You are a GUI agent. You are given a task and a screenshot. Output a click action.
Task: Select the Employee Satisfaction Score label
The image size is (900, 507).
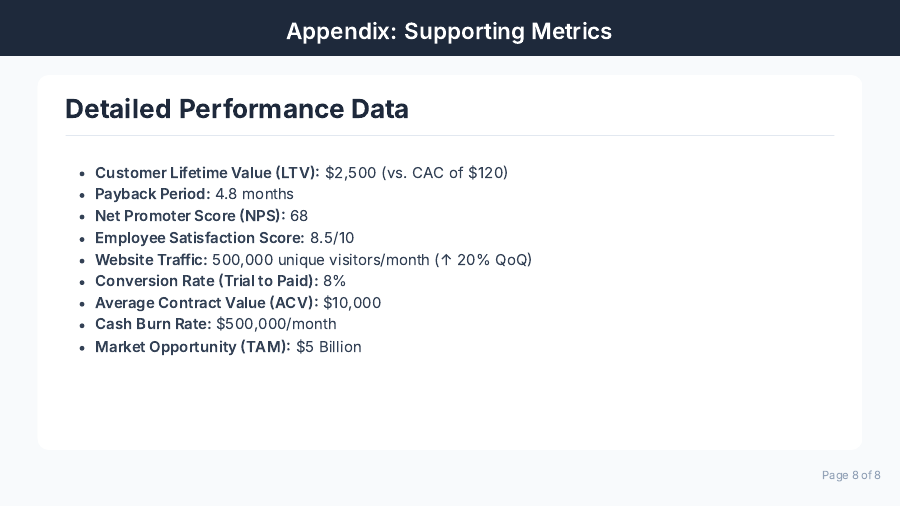pos(200,238)
